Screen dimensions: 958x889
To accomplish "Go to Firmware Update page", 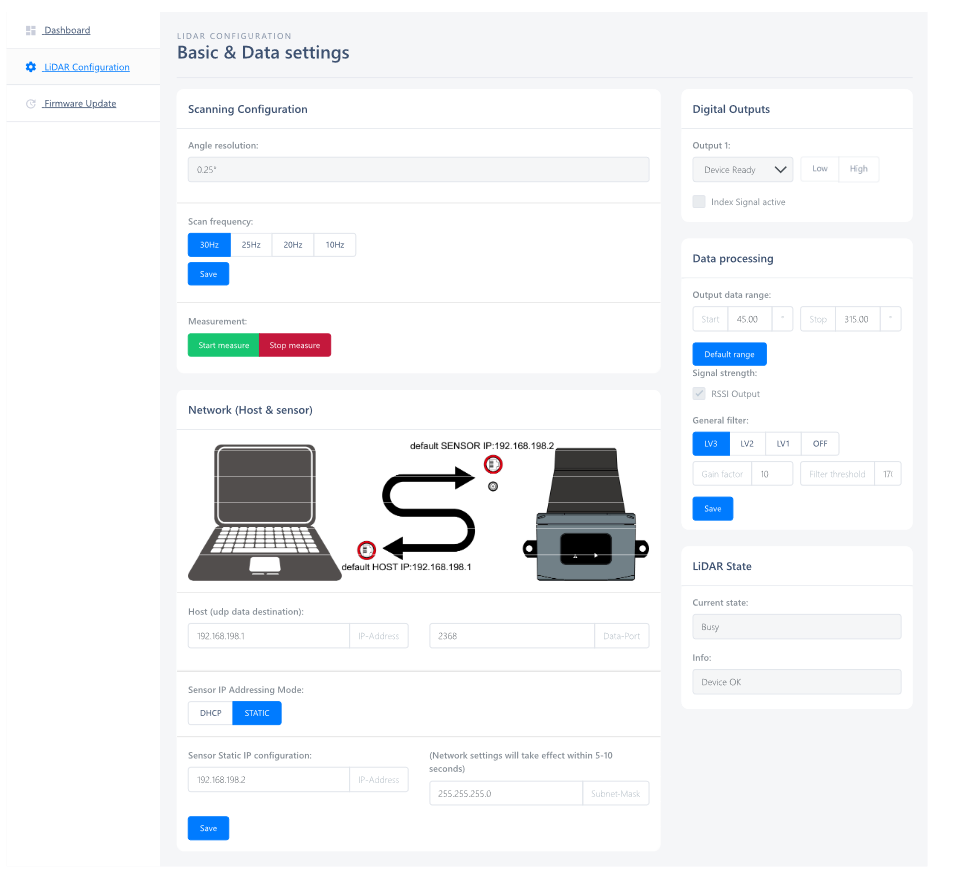I will pos(80,103).
